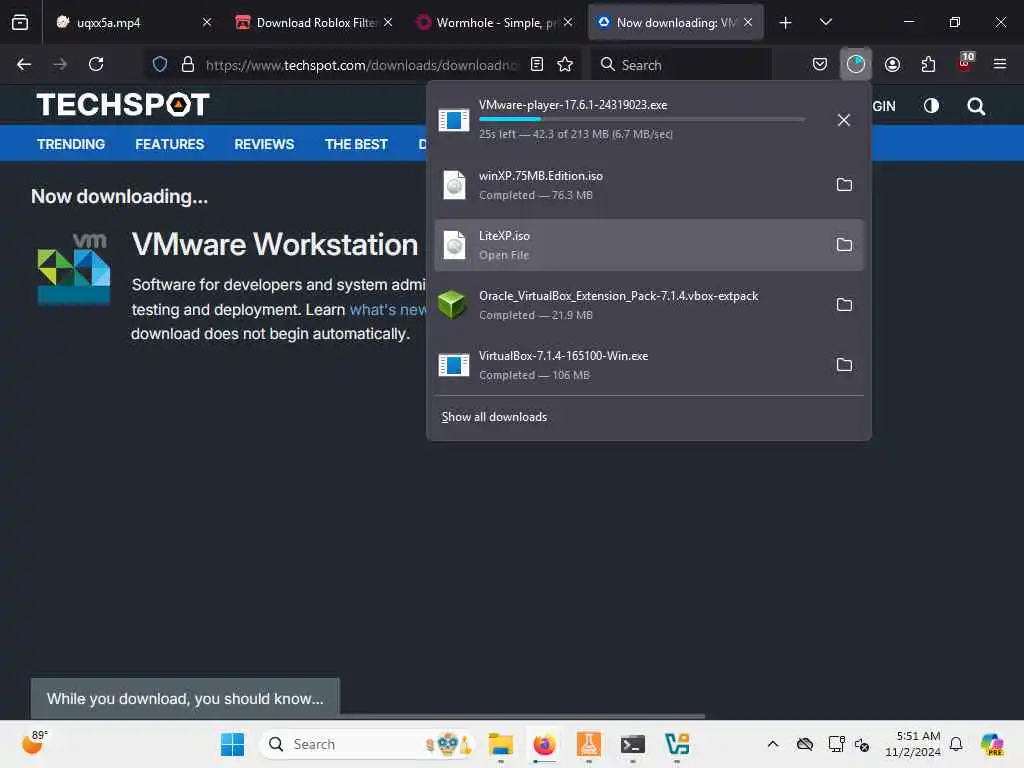Image resolution: width=1024 pixels, height=768 pixels.
Task: Expand the list all tabs chevron
Action: tap(825, 22)
